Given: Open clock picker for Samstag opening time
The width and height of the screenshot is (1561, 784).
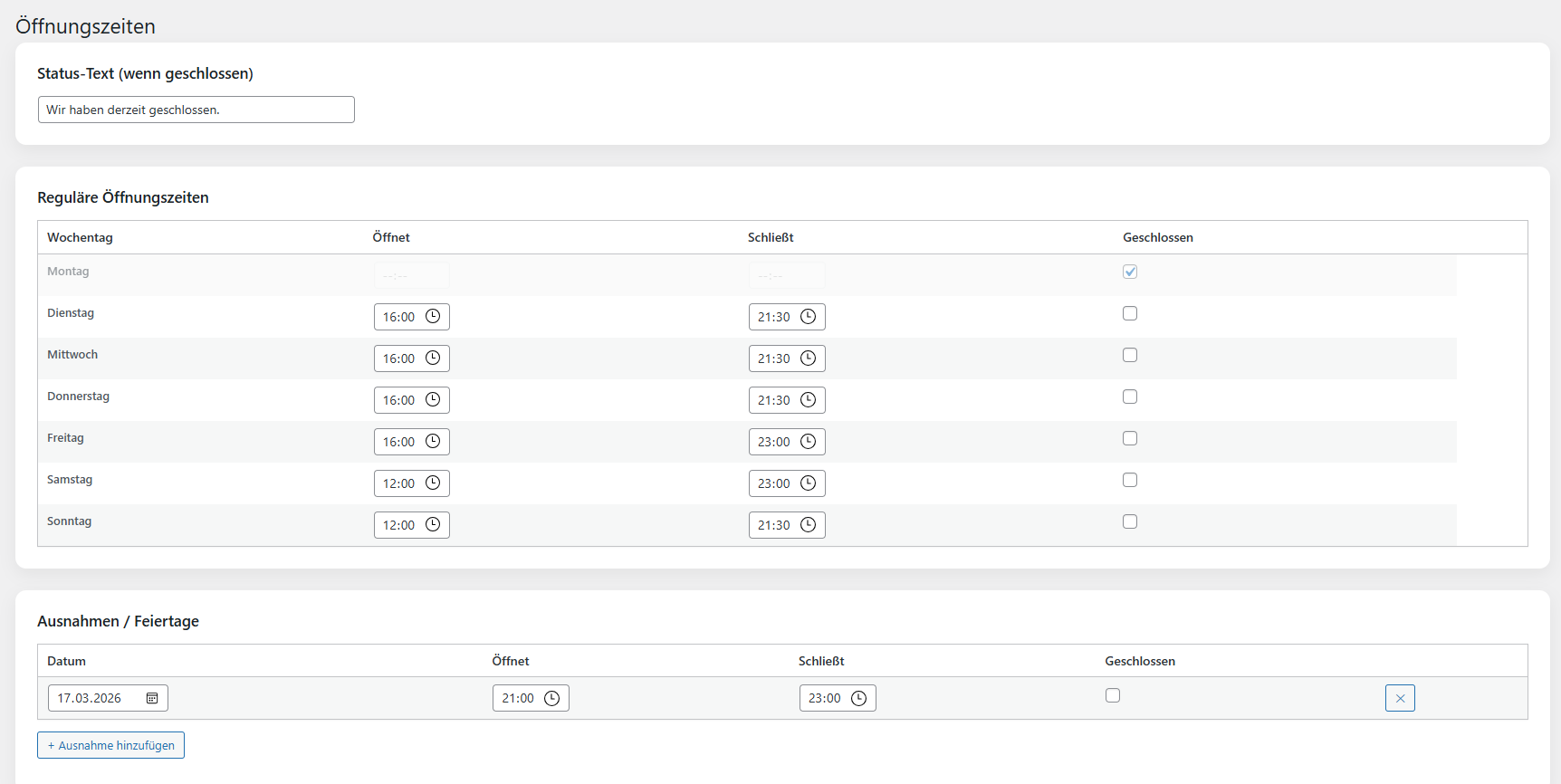Looking at the screenshot, I should (x=433, y=483).
